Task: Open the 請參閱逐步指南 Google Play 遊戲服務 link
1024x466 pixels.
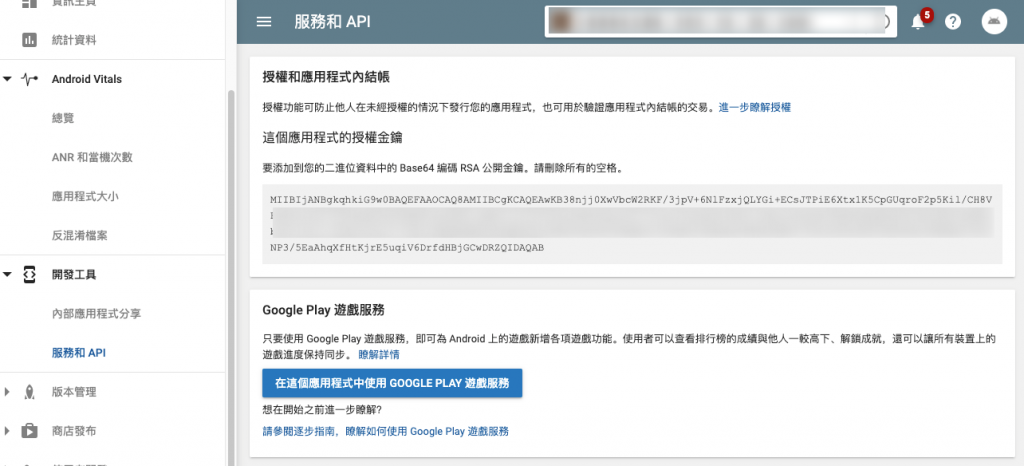Action: 385,431
